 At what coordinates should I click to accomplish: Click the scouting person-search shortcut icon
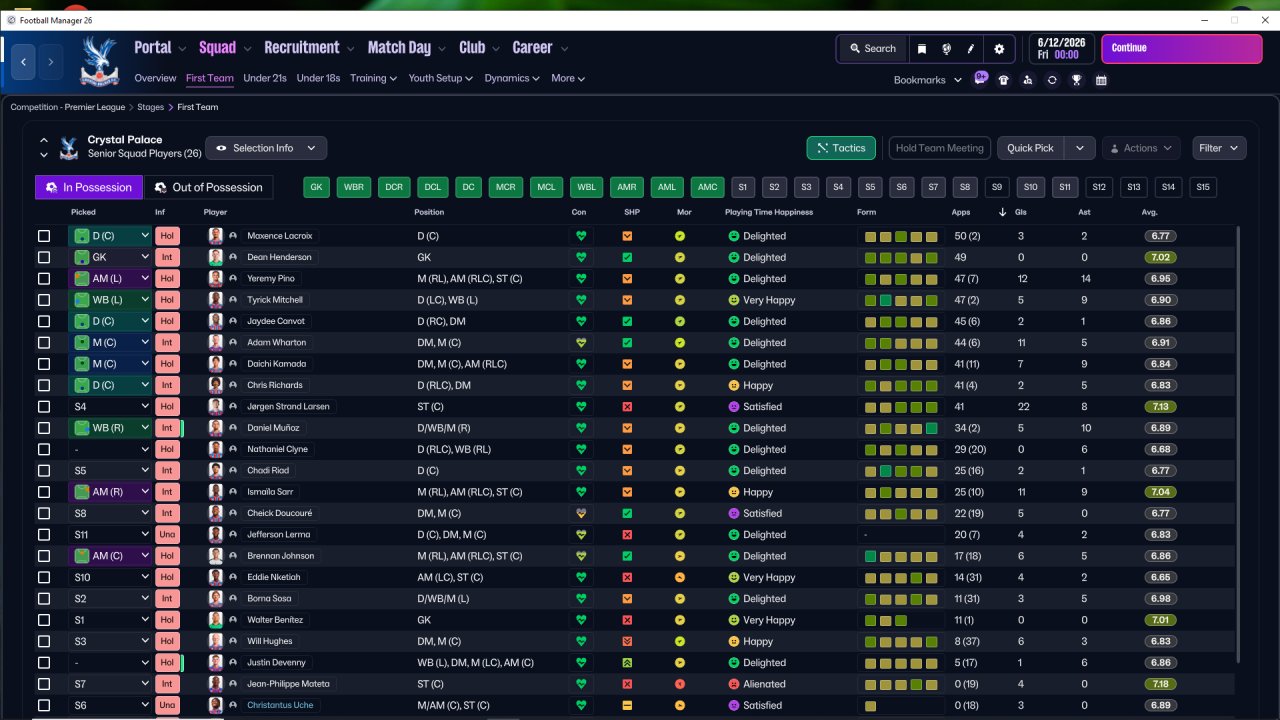(1028, 80)
